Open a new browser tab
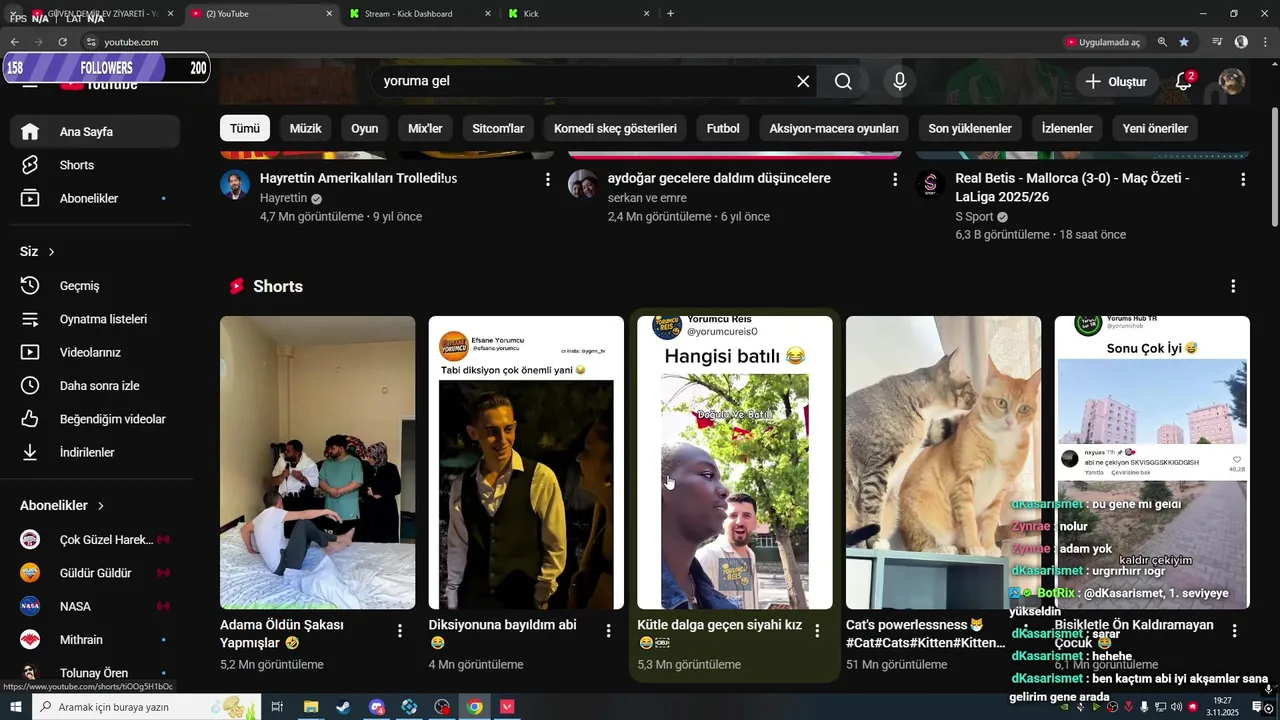Viewport: 1280px width, 720px height. [670, 14]
